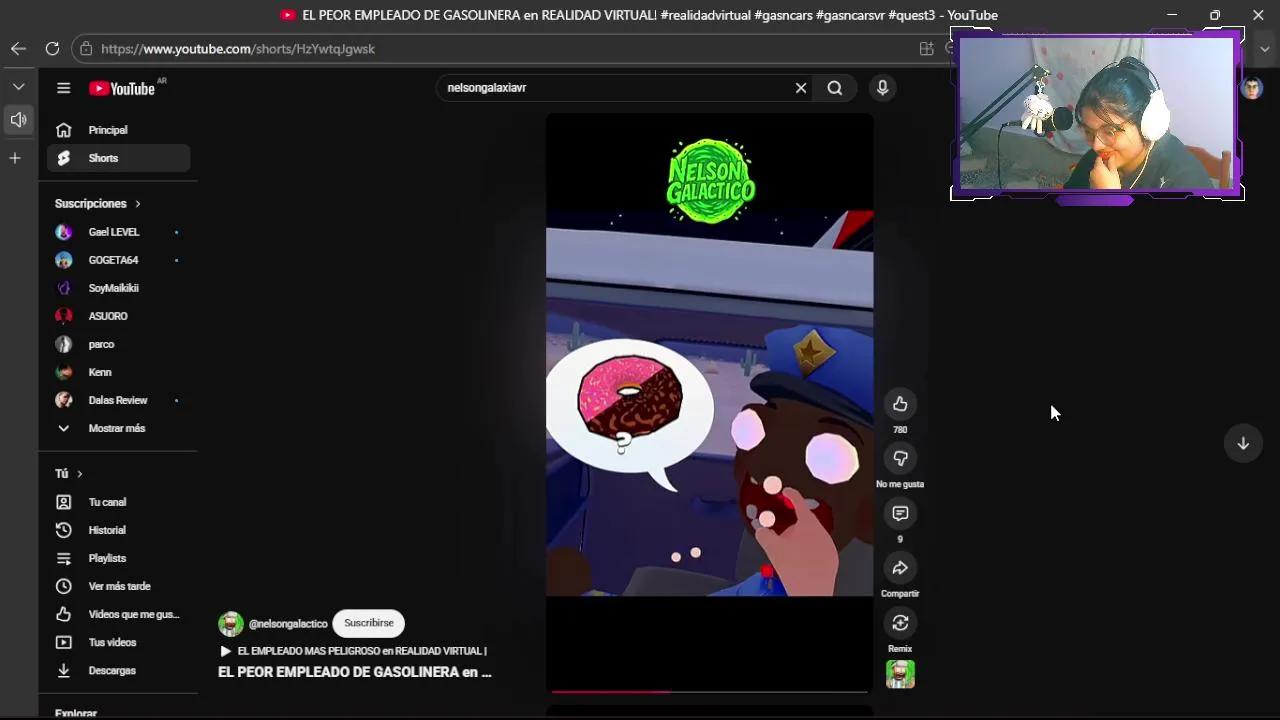Expand Suscripciones section
Image resolution: width=1280 pixels, height=720 pixels.
click(x=98, y=203)
